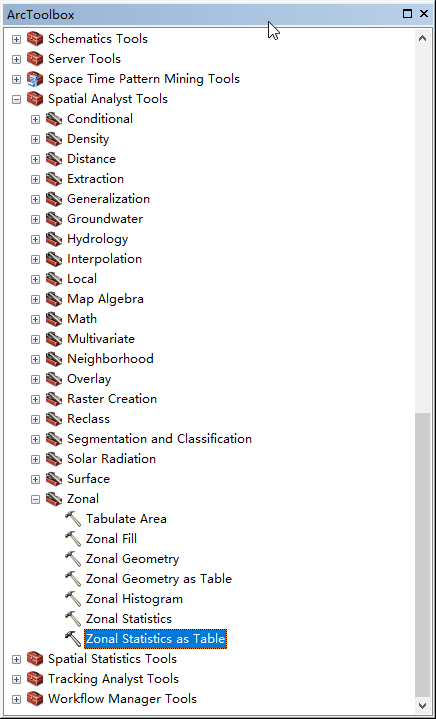
Task: Click the Zonal Histogram hammer tool icon
Action: point(73,599)
